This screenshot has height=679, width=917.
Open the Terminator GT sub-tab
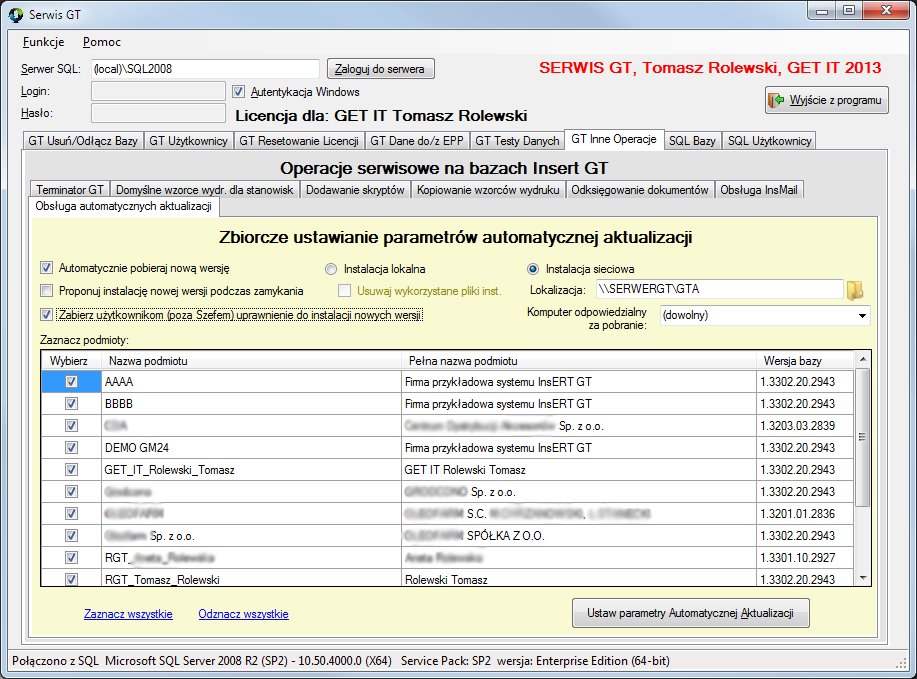pyautogui.click(x=70, y=190)
